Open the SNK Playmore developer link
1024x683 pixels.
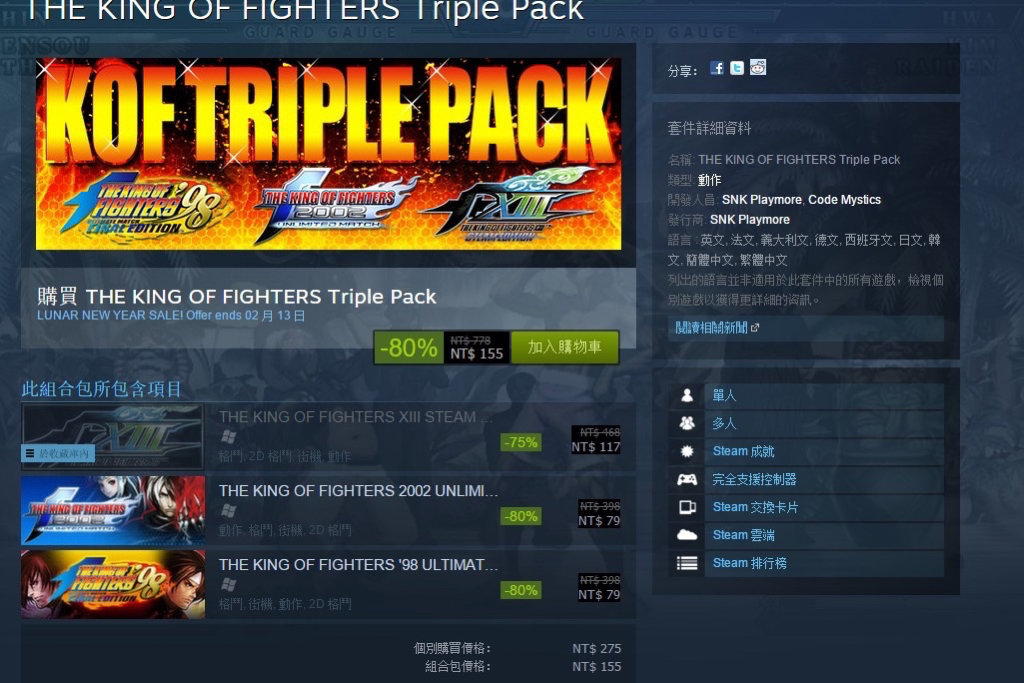click(761, 200)
